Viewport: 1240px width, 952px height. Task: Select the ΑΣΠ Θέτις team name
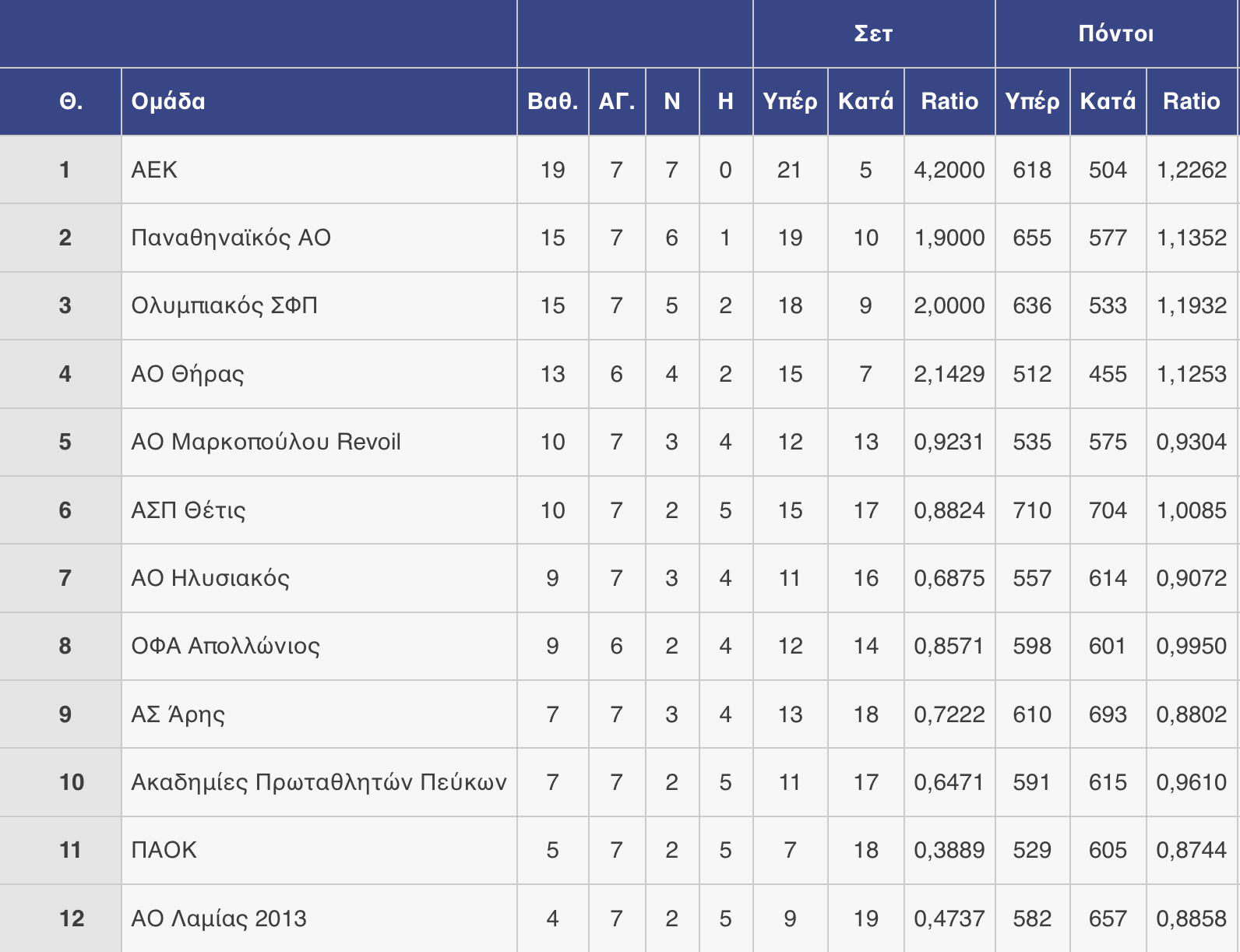coord(188,510)
